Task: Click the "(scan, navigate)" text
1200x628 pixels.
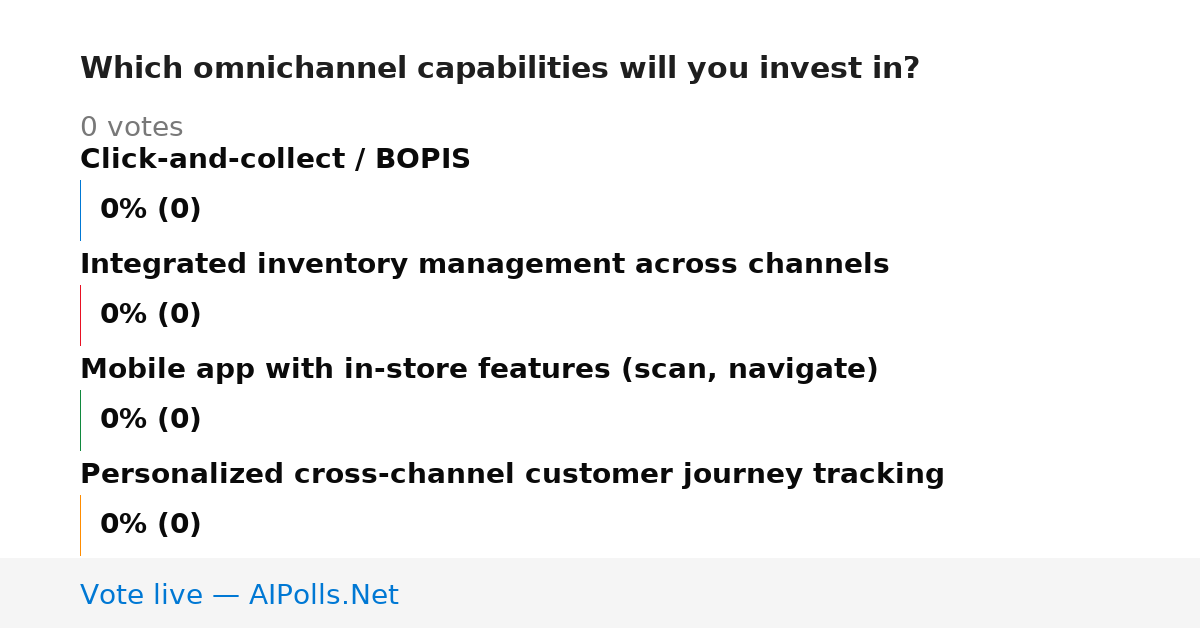Action: point(750,370)
